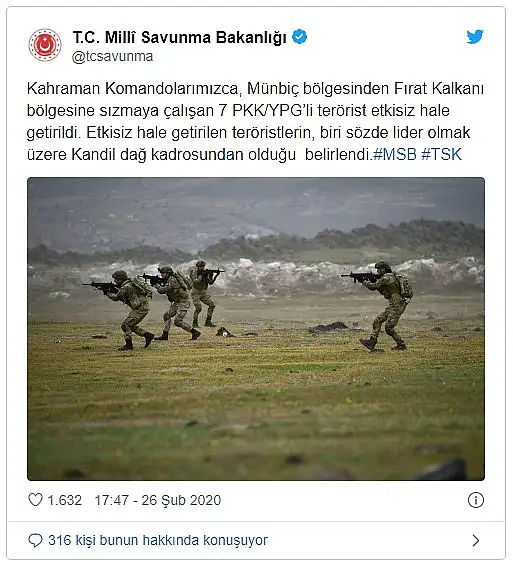
Task: Open the 17:47 - 26 Şub 2020 timestamp
Action: 158,500
